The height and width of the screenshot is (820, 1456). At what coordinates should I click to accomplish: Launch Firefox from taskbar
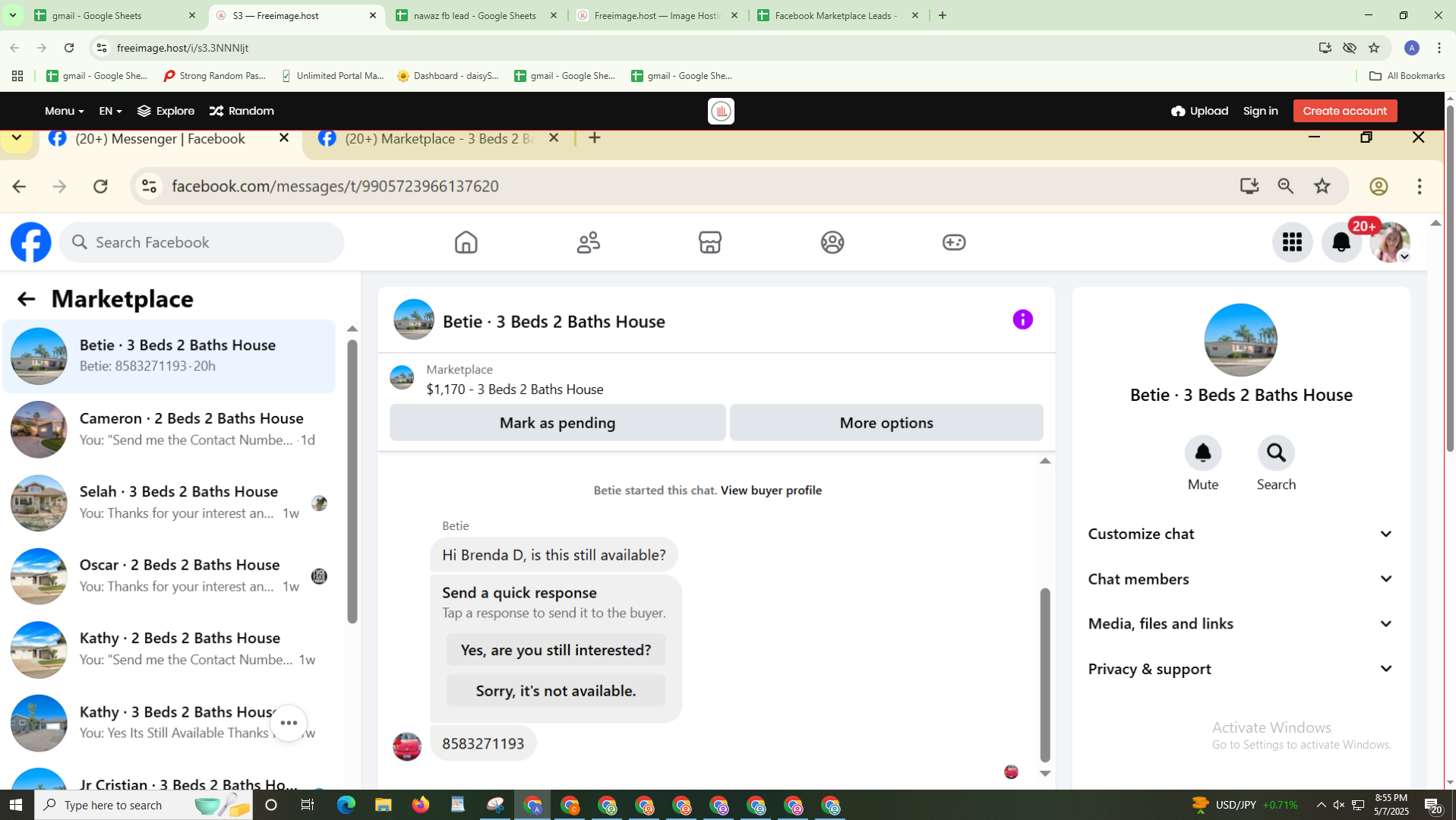click(x=420, y=805)
